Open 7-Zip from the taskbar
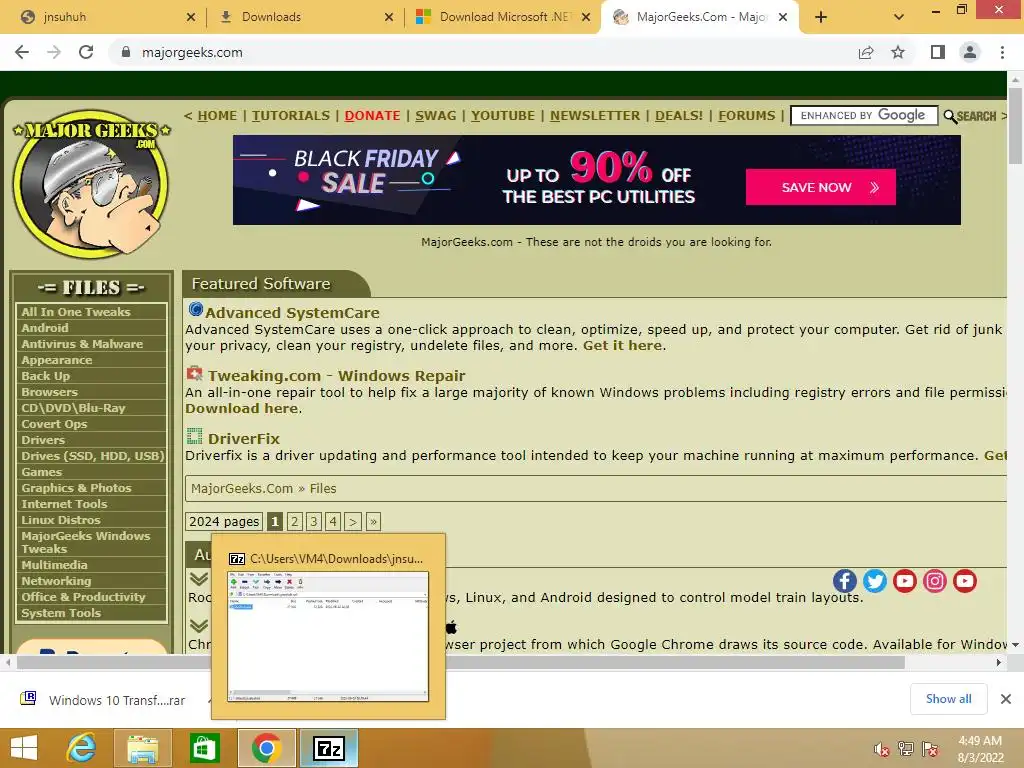 coord(328,748)
